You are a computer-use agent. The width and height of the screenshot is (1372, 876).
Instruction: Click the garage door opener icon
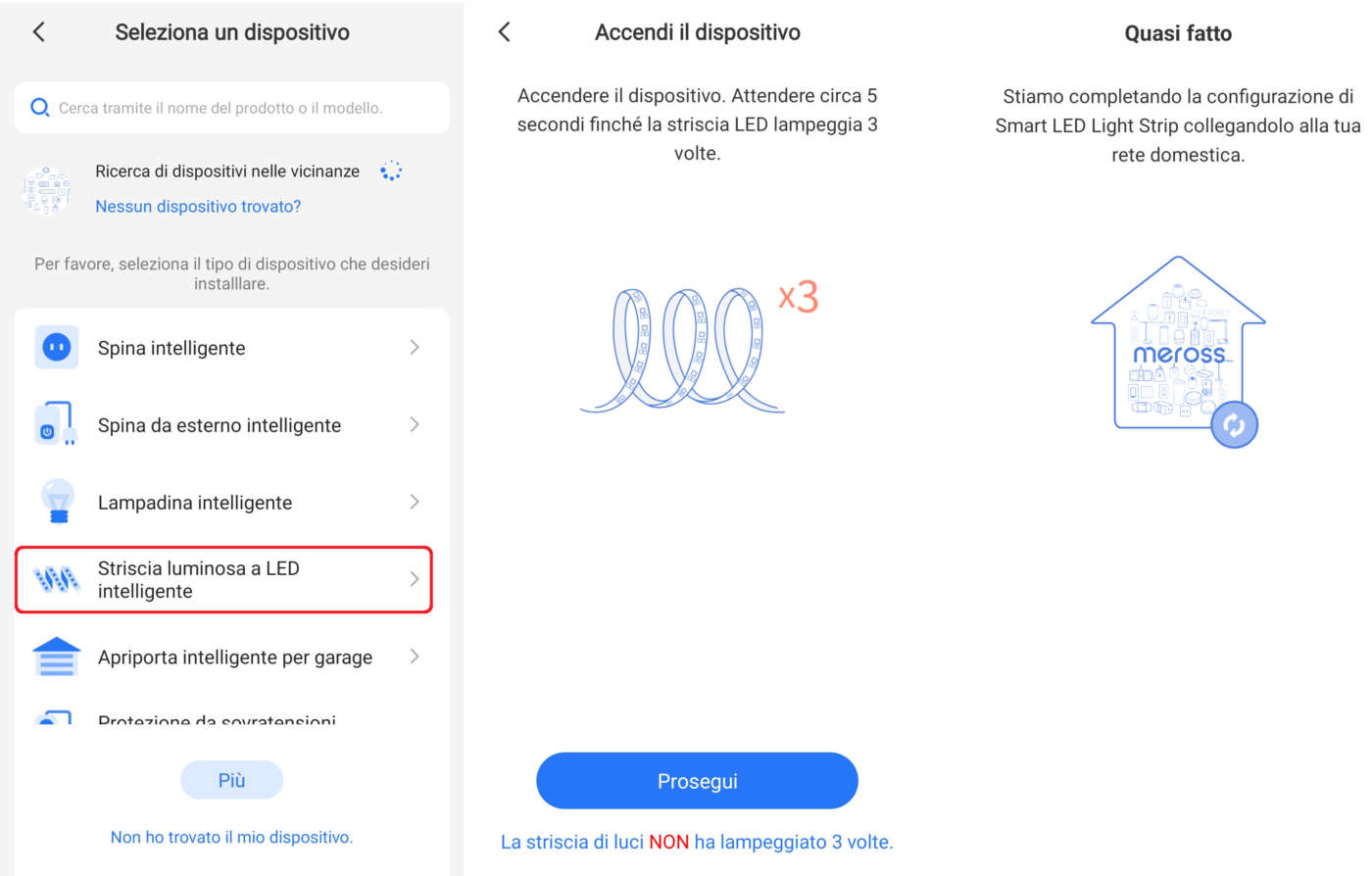pyautogui.click(x=57, y=657)
